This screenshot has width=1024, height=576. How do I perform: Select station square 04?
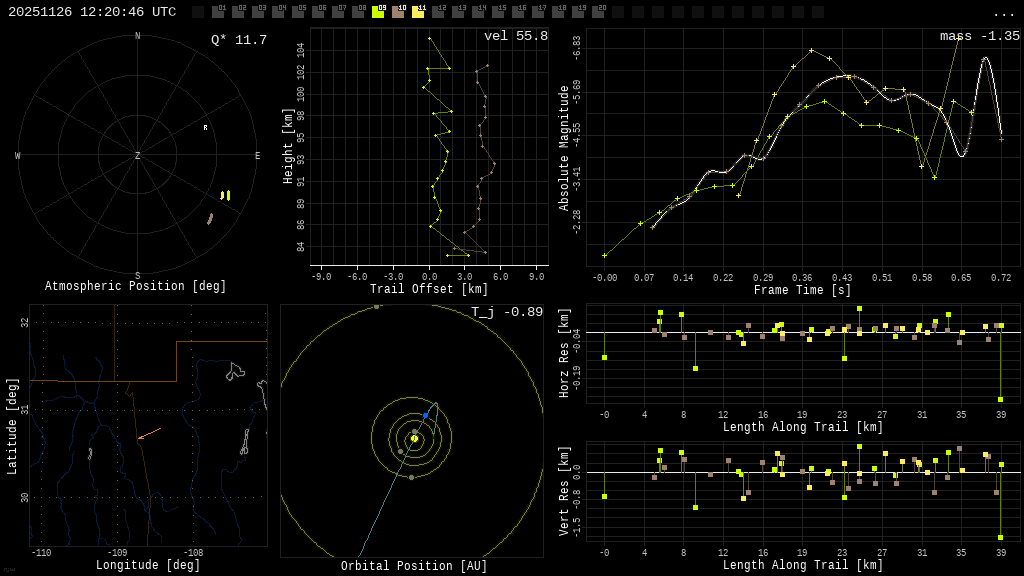(x=278, y=12)
